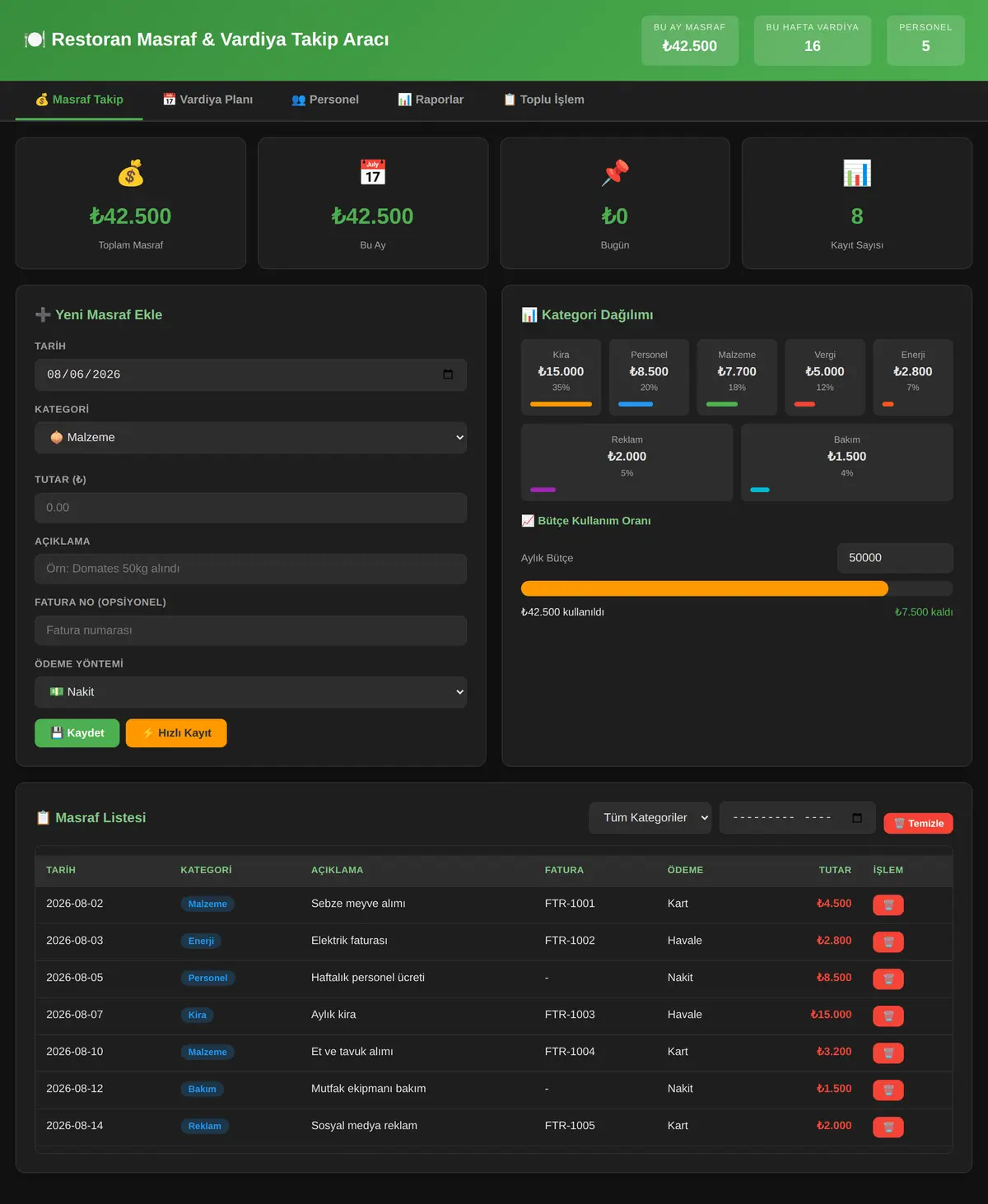Screen dimensions: 988x1204
Task: Expand the Tüm Kategoriler filter dropdown
Action: click(x=650, y=818)
